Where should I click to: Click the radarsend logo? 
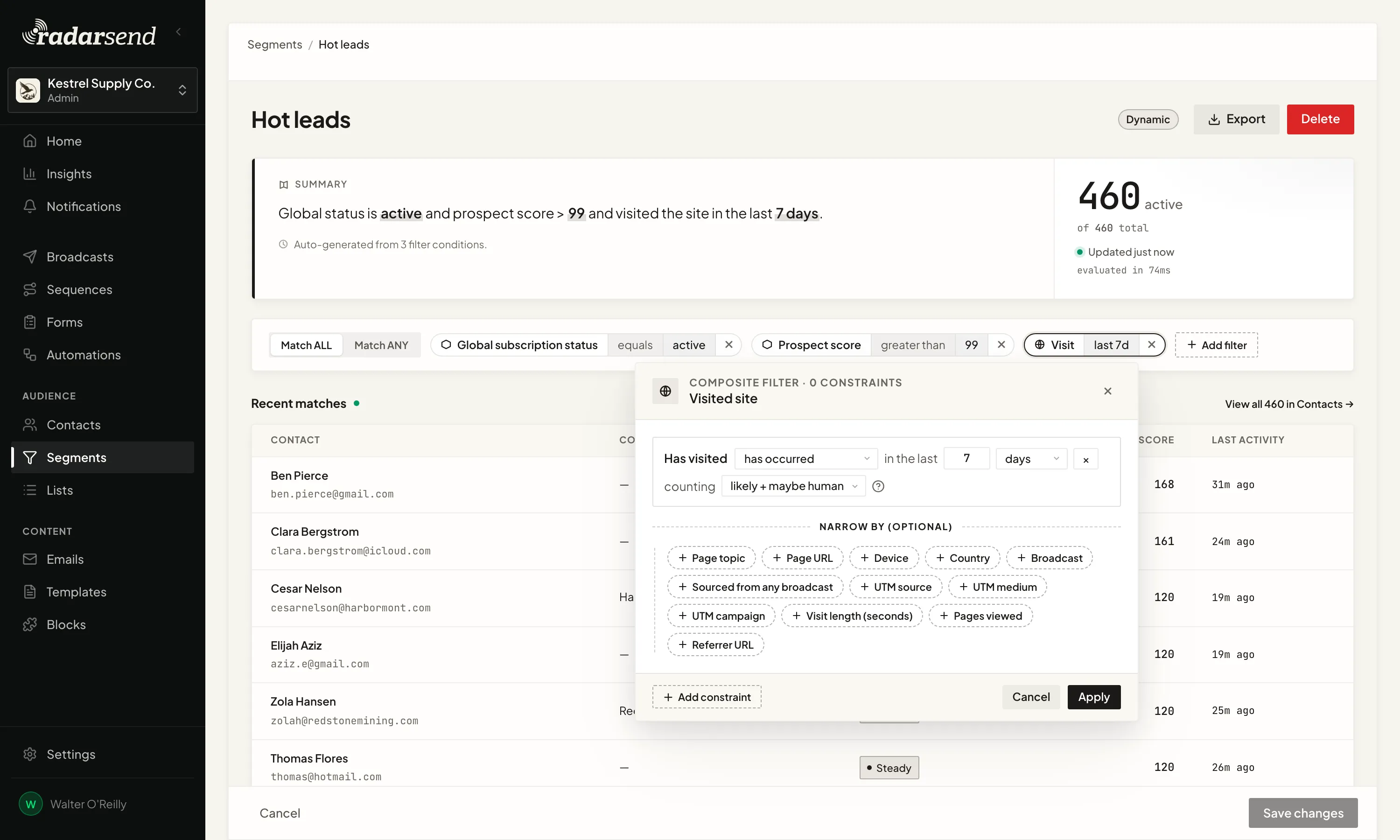(89, 34)
